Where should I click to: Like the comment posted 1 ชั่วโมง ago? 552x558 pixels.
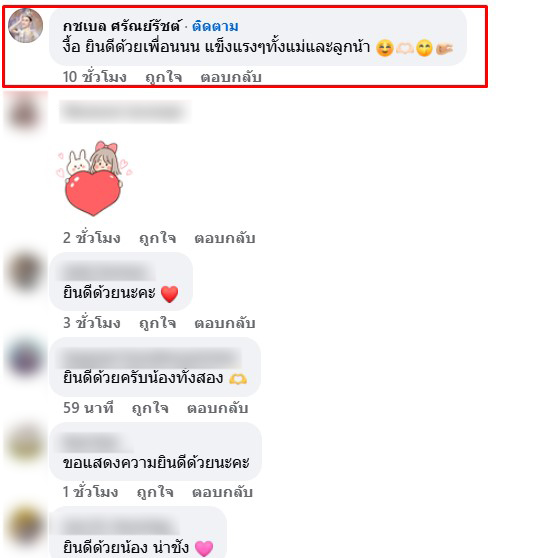coord(155,492)
